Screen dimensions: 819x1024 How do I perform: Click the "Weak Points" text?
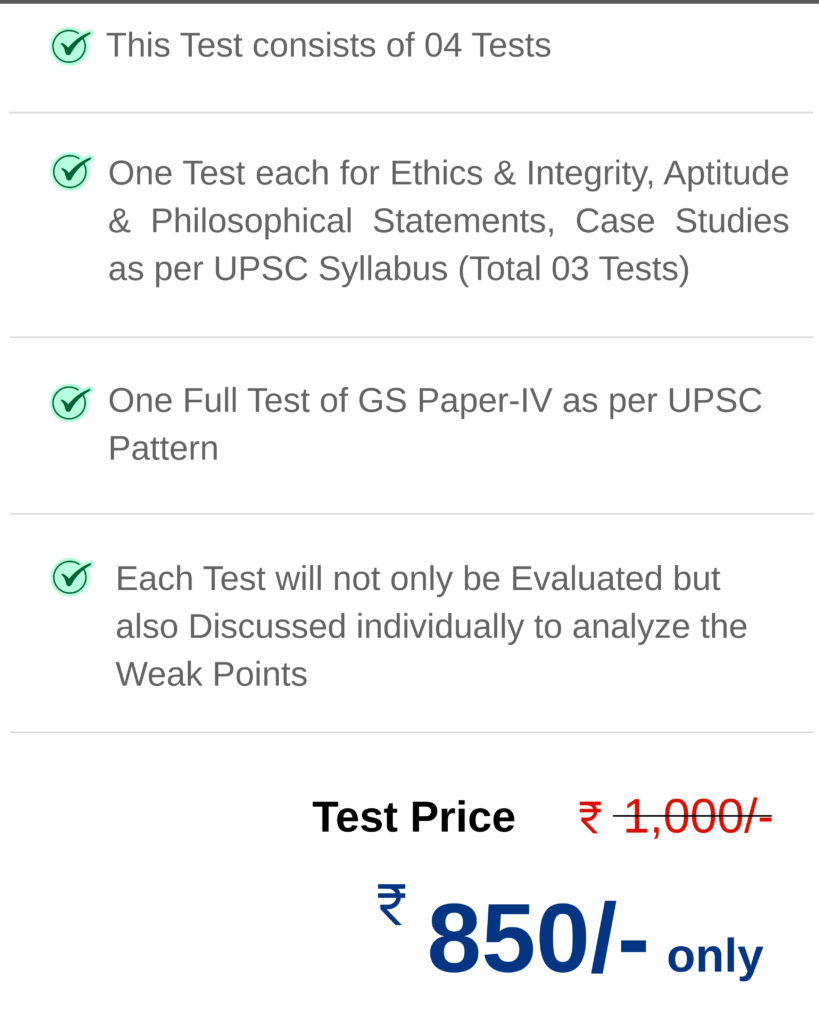(211, 675)
